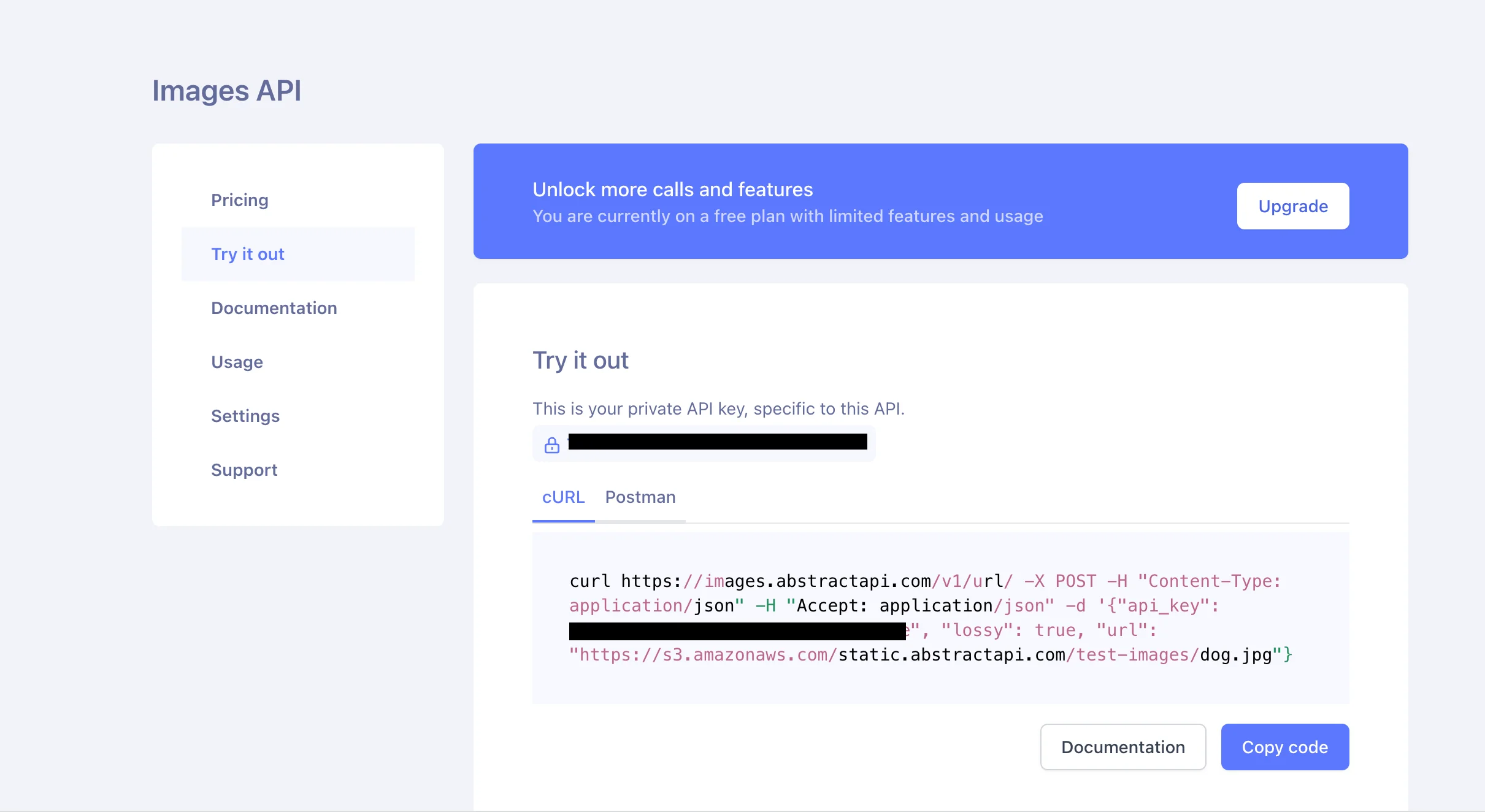Navigate to Pricing in the sidebar
The image size is (1485, 812).
click(x=239, y=200)
